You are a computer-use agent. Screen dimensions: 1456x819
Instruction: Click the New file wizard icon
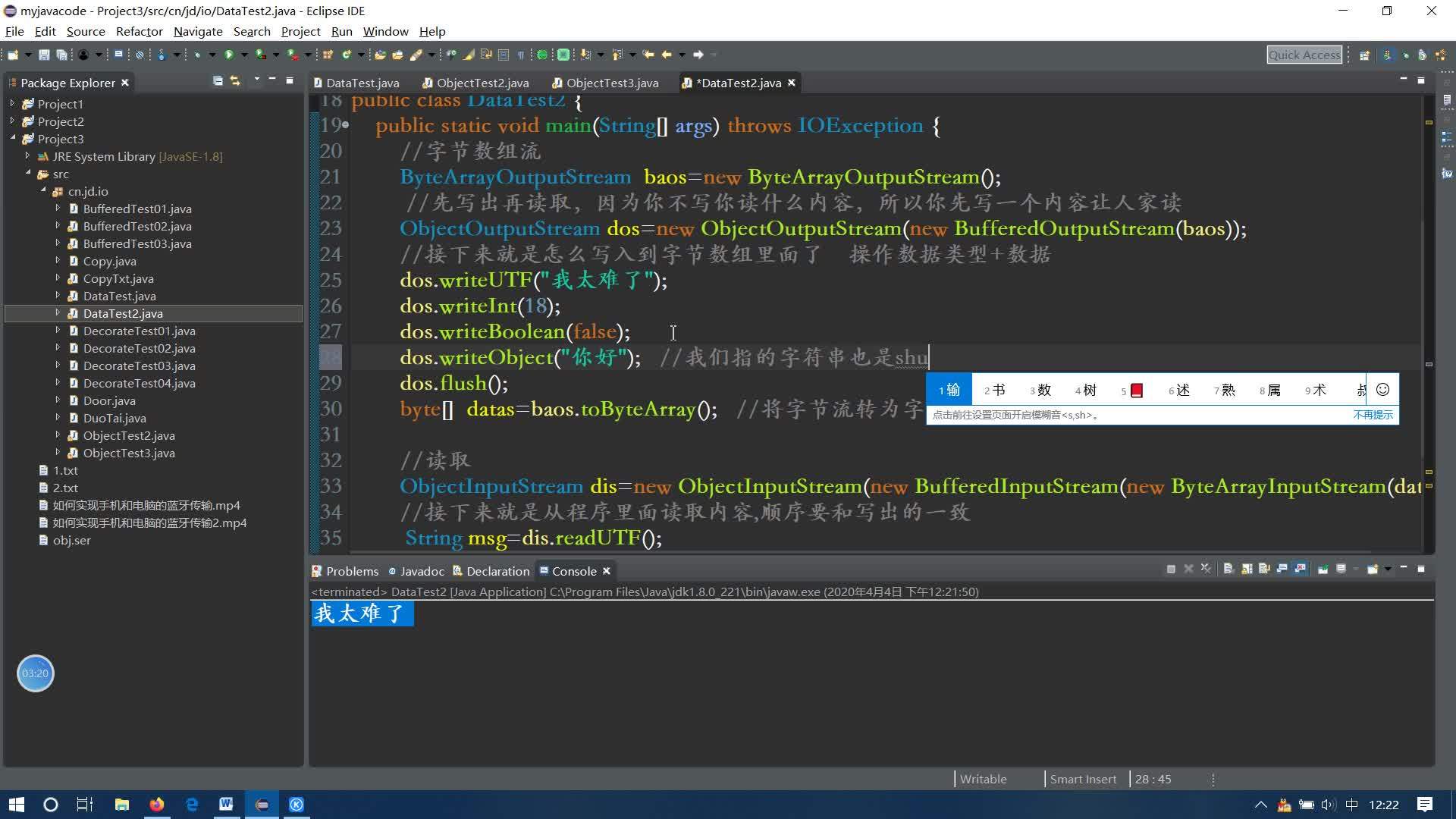coord(13,55)
